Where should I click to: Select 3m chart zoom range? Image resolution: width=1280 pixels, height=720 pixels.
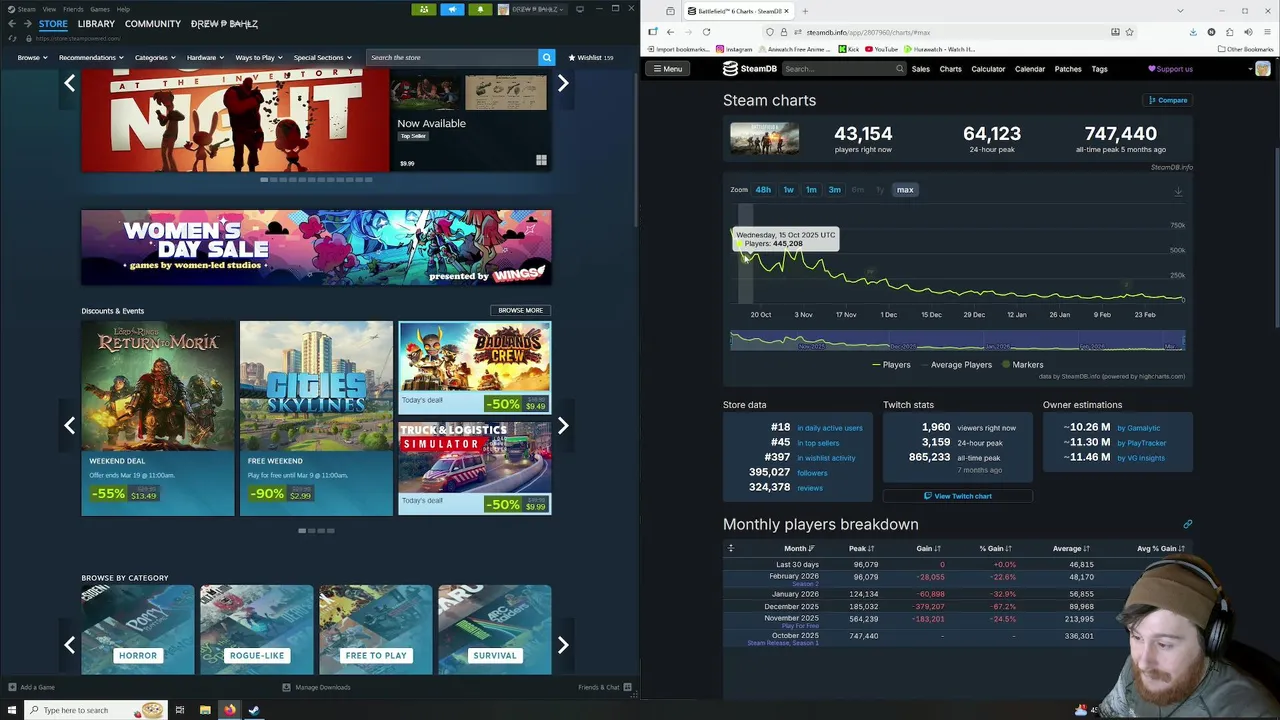coord(834,190)
